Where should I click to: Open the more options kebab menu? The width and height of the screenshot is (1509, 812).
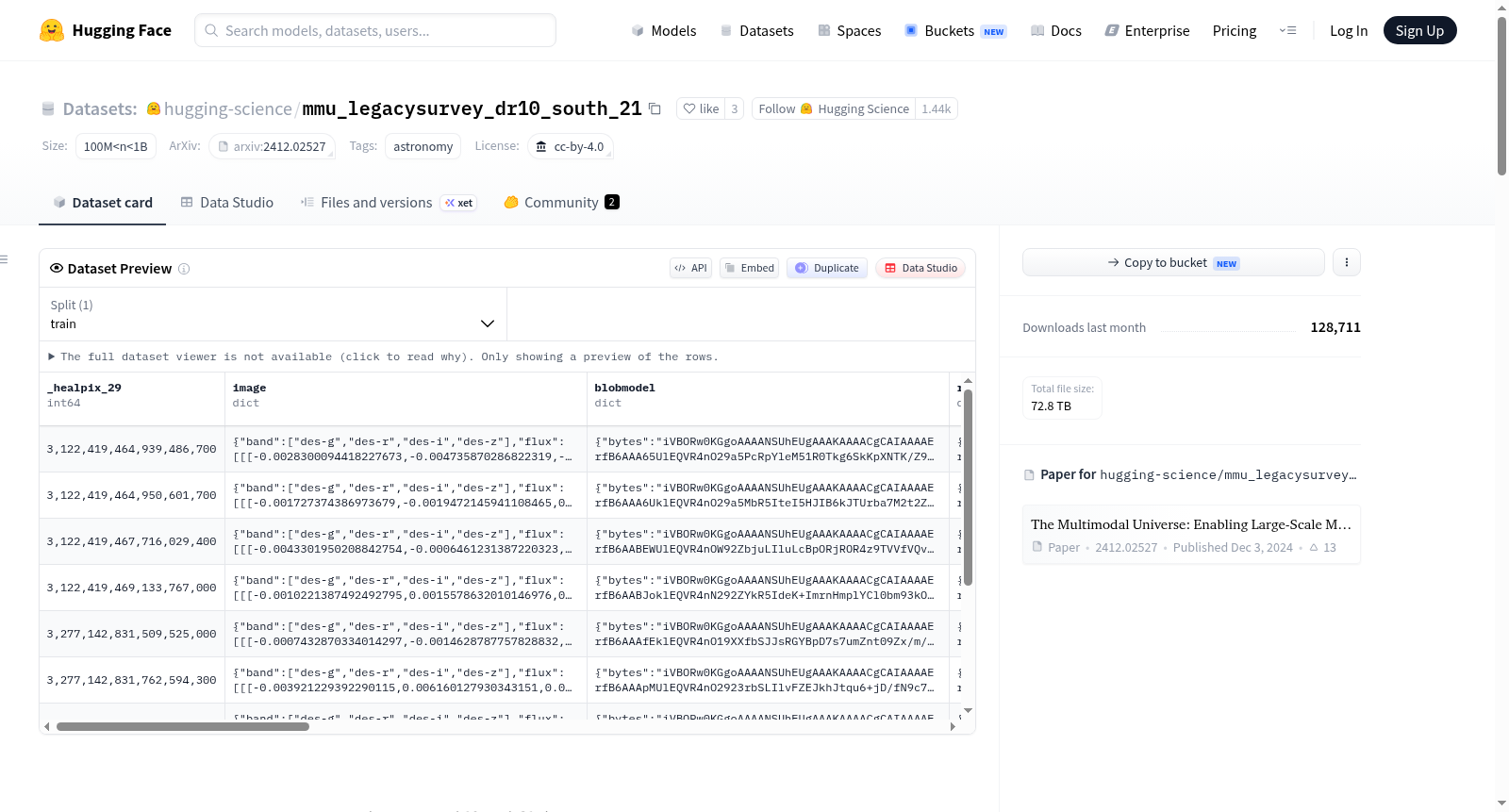tap(1347, 262)
